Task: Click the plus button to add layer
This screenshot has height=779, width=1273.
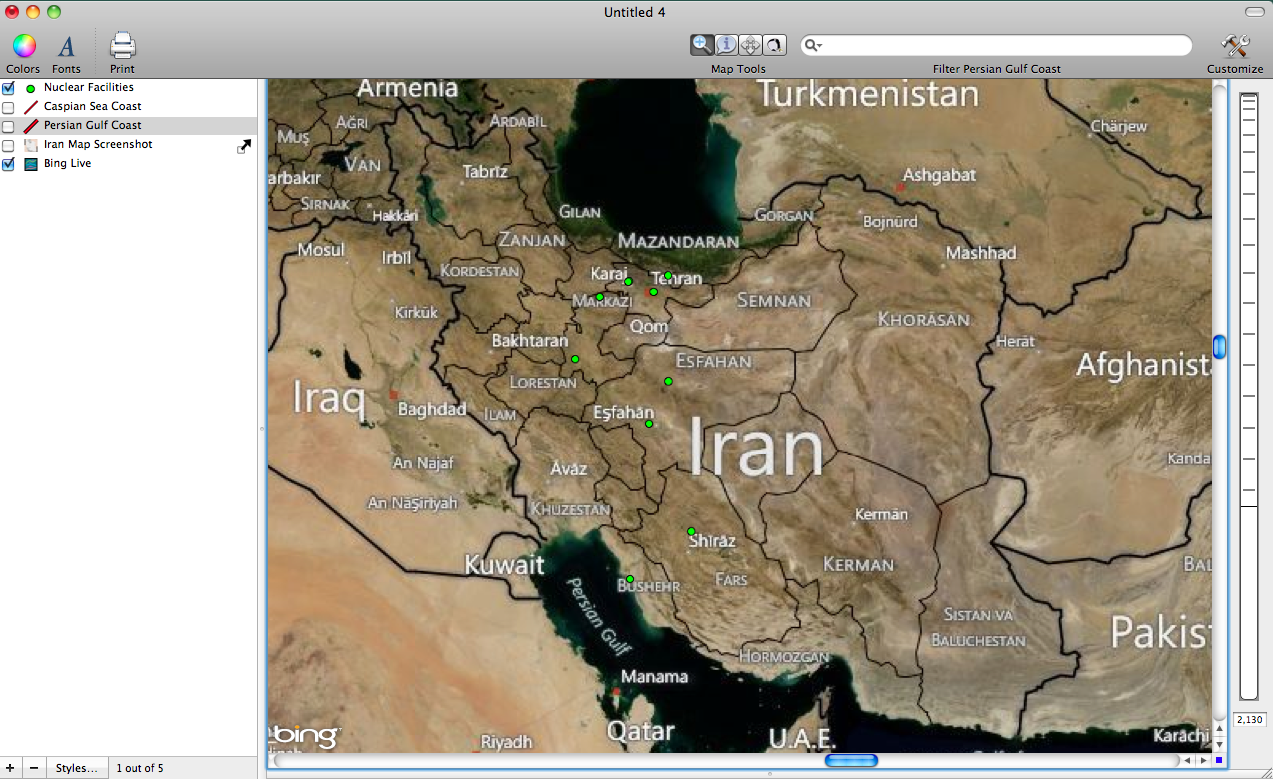Action: (x=11, y=768)
